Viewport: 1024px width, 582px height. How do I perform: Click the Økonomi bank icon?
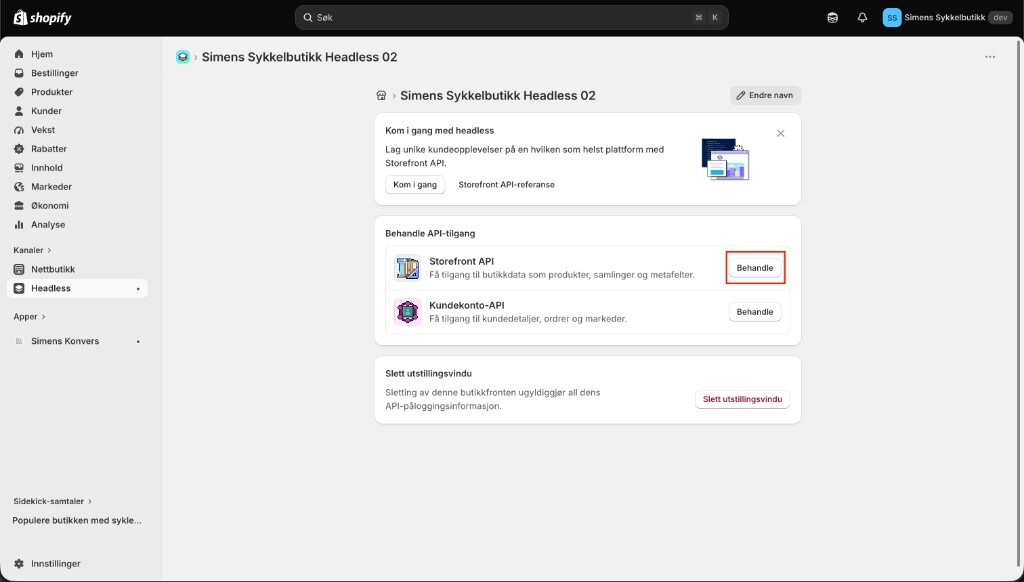(19, 206)
